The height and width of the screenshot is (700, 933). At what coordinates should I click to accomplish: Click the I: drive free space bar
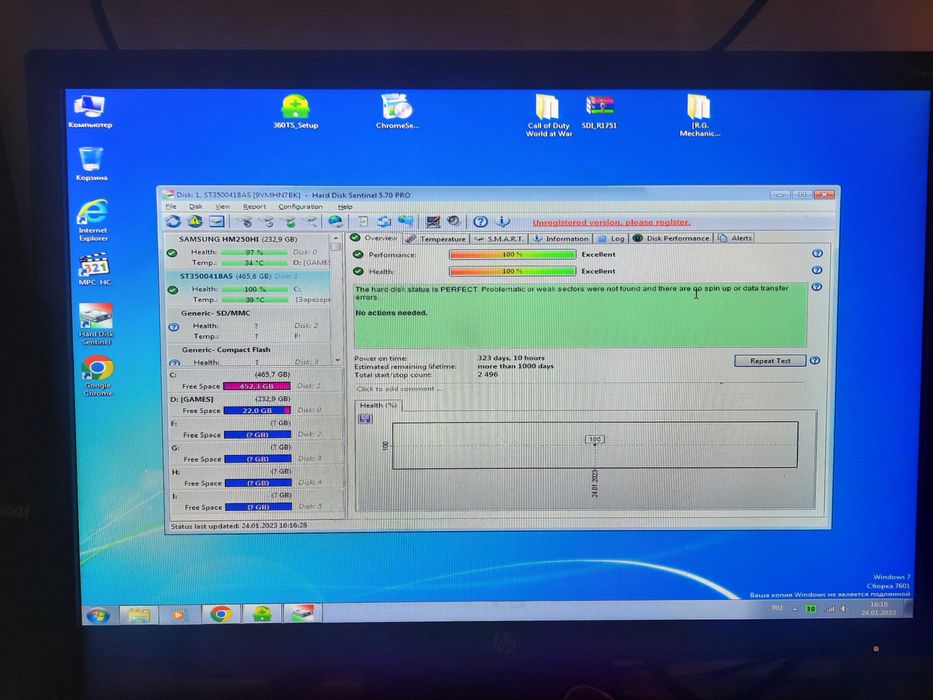click(x=258, y=507)
